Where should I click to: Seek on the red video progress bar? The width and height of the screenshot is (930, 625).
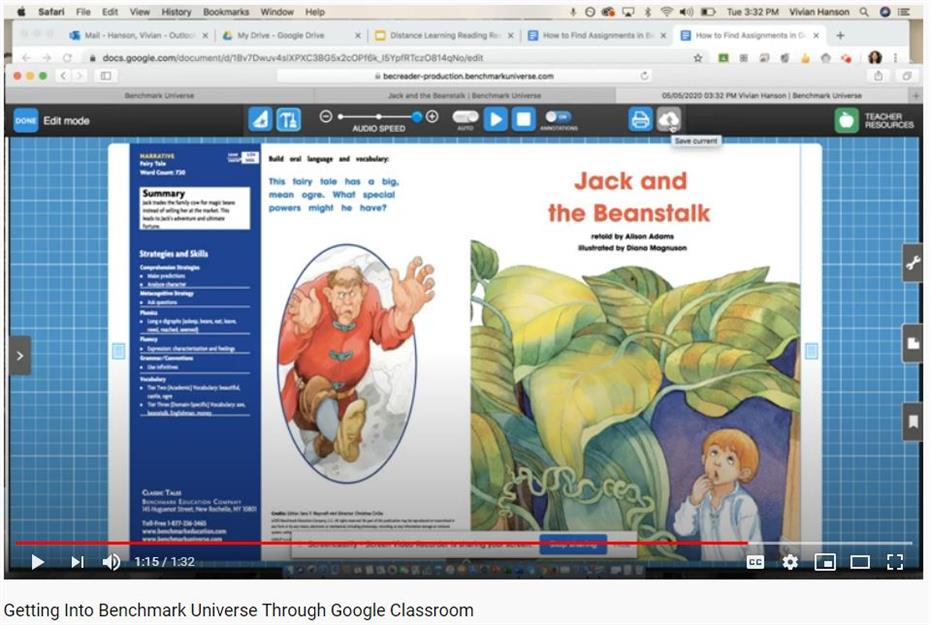(x=463, y=543)
